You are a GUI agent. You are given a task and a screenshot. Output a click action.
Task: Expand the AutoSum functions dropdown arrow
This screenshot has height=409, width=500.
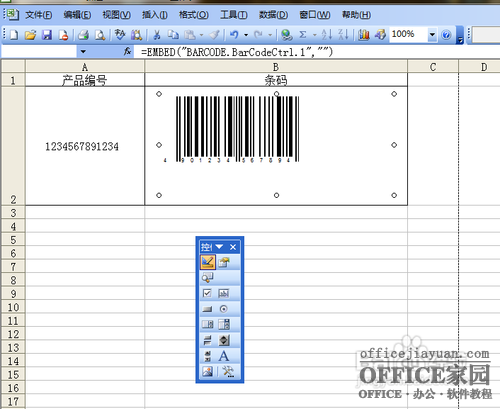tap(314, 35)
